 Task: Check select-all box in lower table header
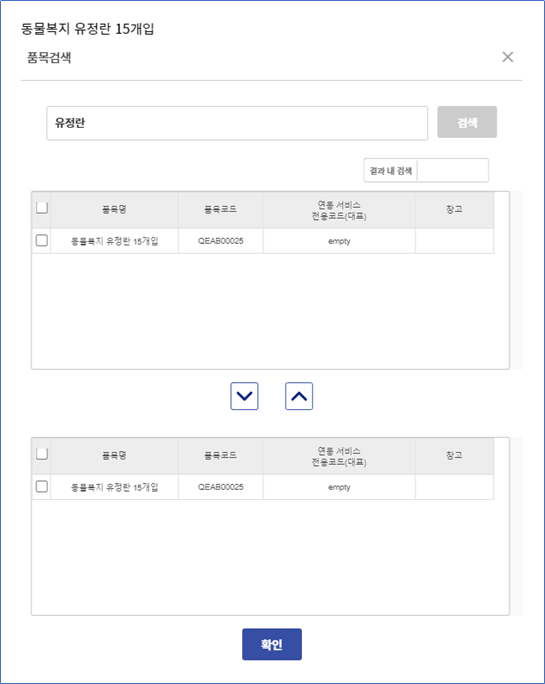42,454
